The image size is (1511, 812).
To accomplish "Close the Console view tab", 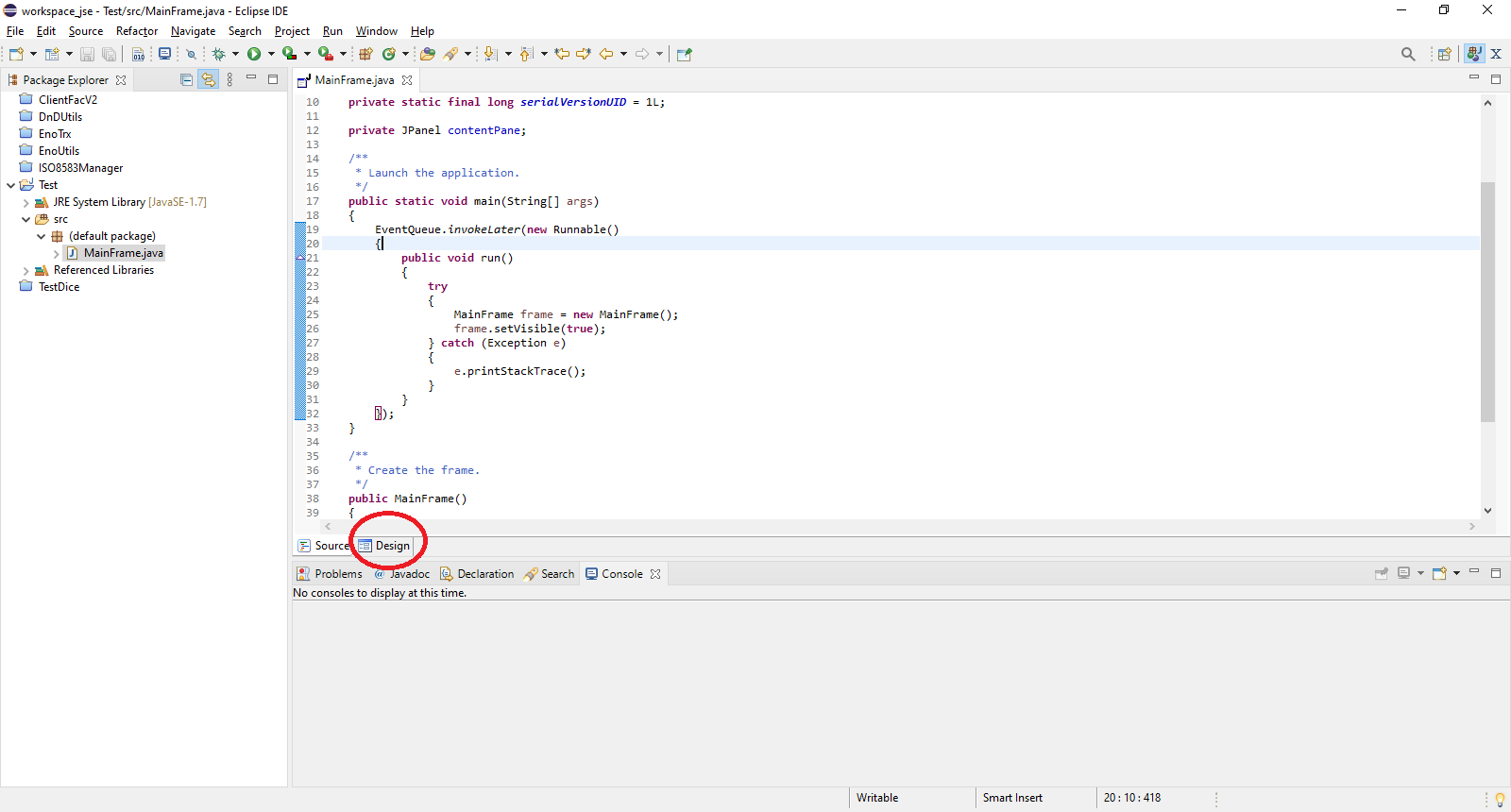I will tap(655, 574).
